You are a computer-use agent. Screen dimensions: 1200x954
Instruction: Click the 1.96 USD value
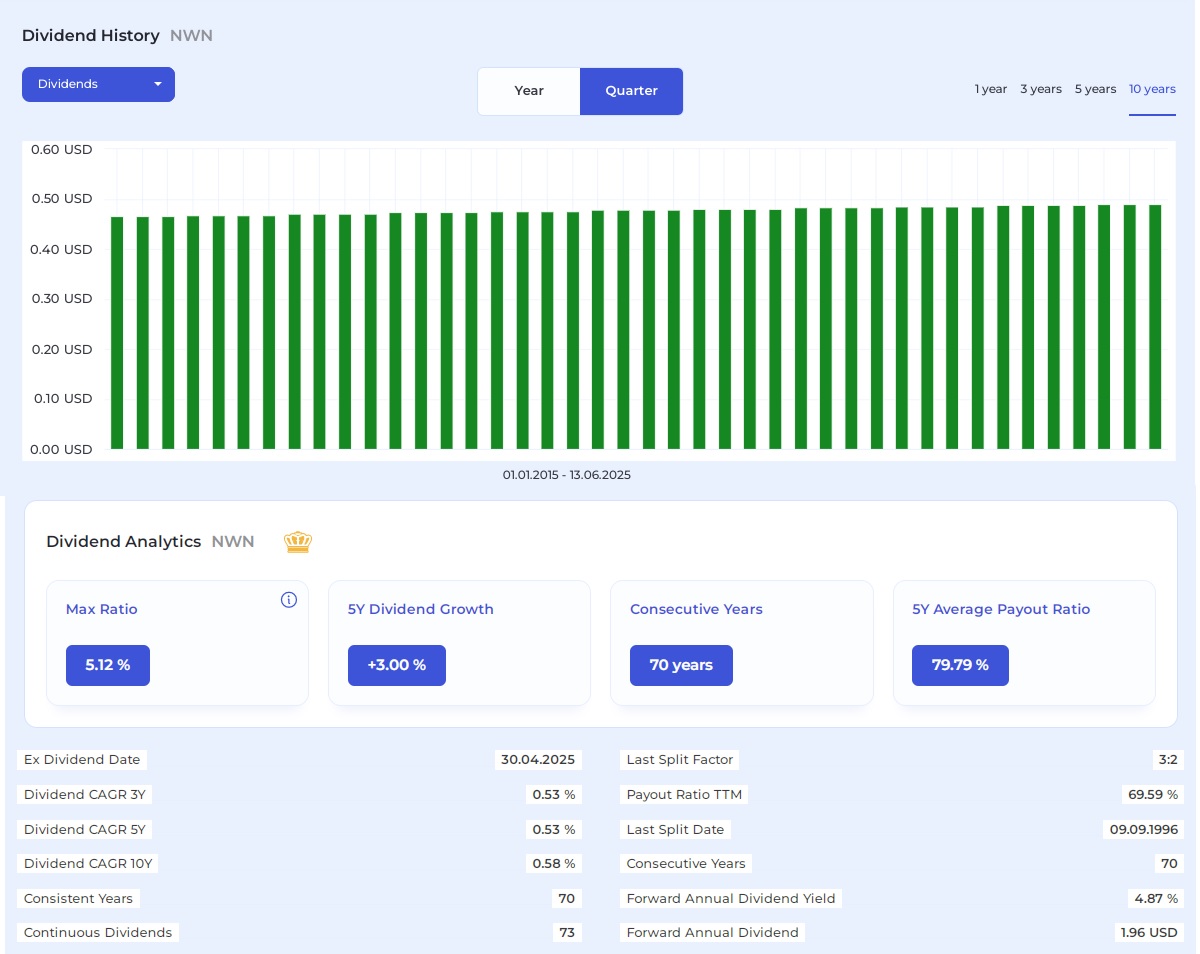[x=1149, y=933]
